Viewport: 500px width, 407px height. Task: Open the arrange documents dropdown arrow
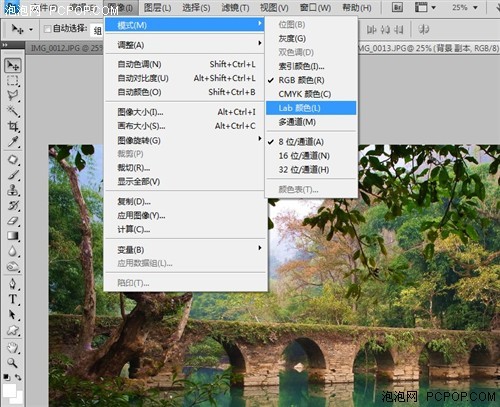433,7
